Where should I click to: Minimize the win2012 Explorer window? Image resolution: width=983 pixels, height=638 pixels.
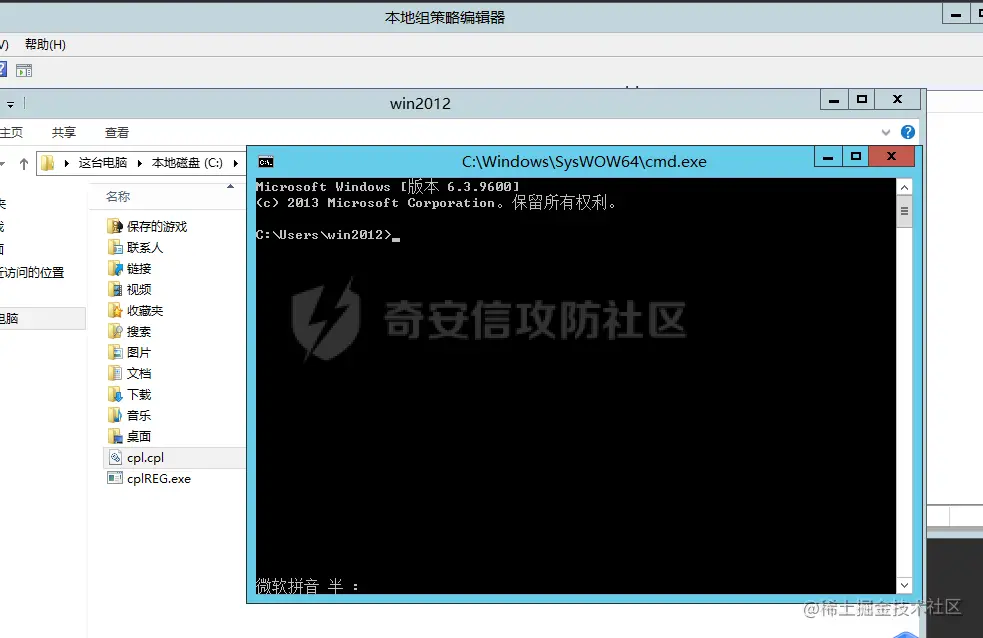(x=834, y=99)
